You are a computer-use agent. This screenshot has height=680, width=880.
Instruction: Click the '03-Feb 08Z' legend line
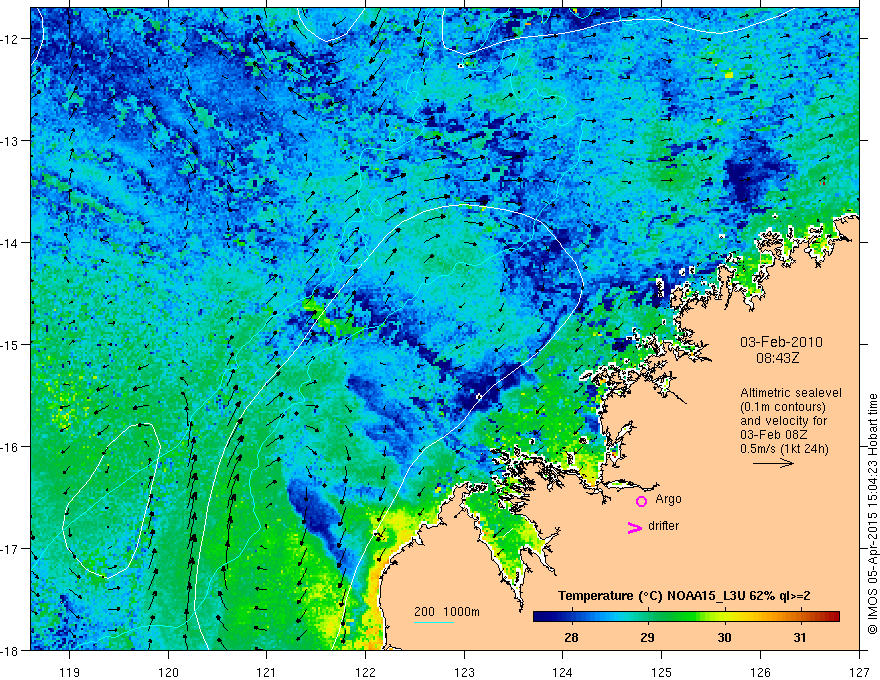[x=776, y=435]
